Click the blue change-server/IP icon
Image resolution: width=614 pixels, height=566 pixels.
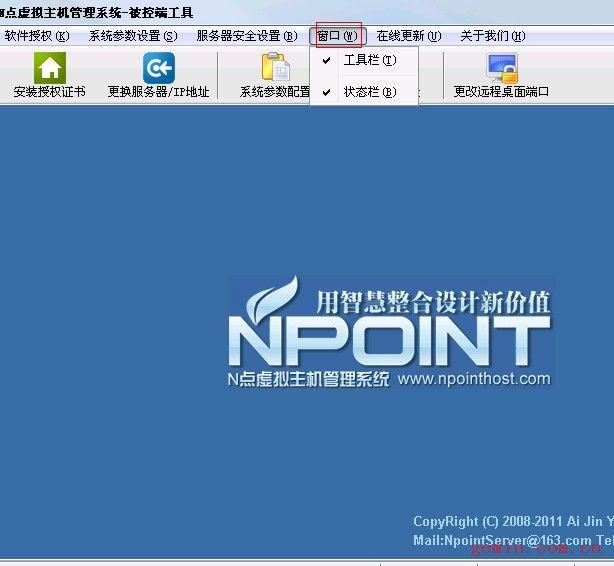point(159,68)
